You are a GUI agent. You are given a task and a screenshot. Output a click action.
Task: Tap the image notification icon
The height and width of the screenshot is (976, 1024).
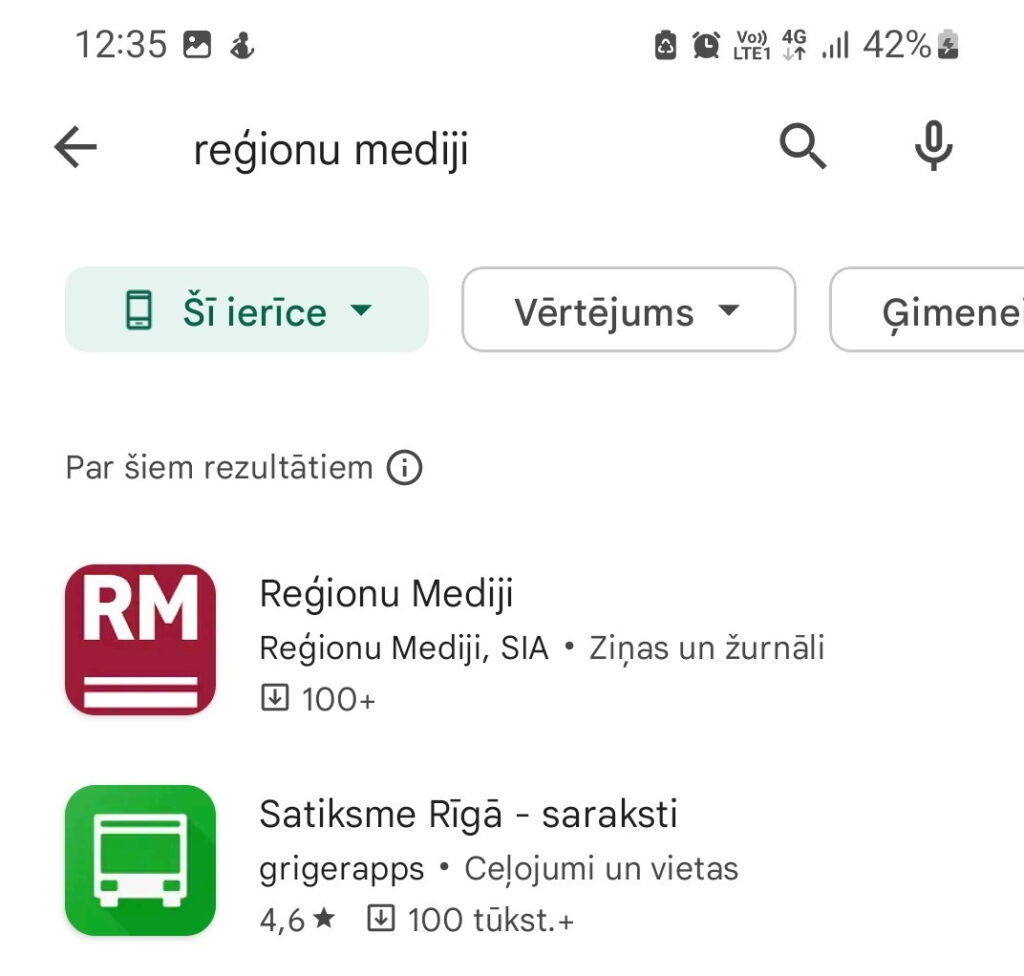197,45
